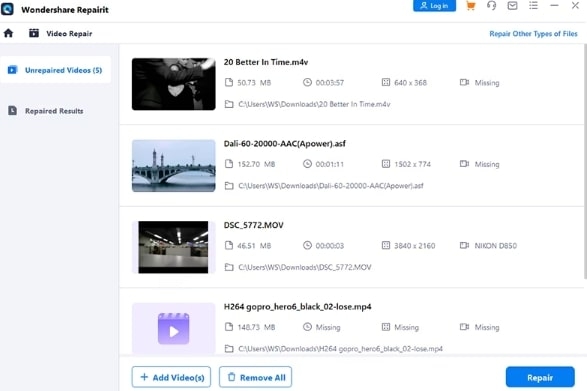The width and height of the screenshot is (587, 391).
Task: Click the 640 x 368 resolution value
Action: (x=410, y=83)
